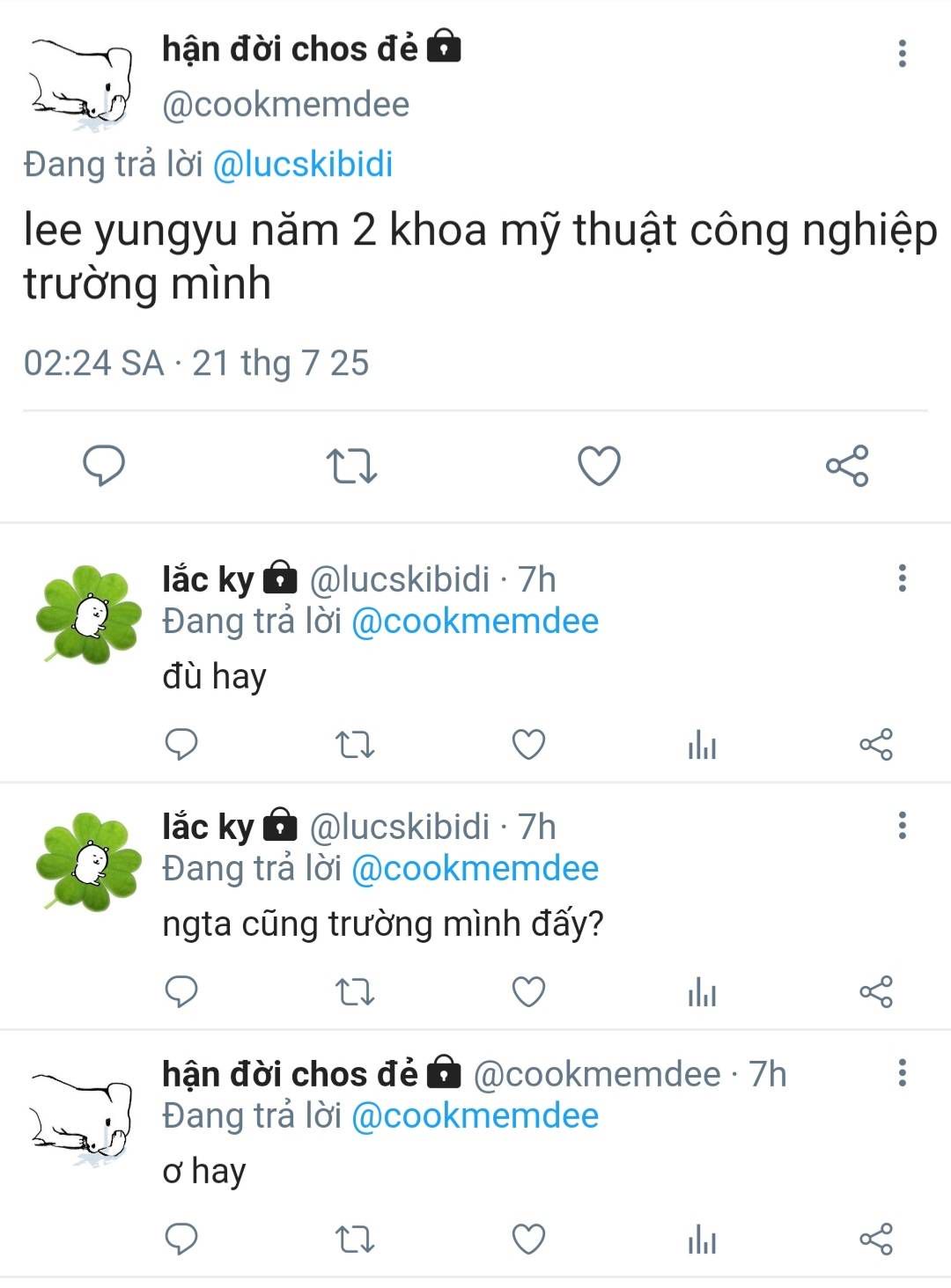The height and width of the screenshot is (1288, 951).
Task: Reply to the main lee yungyu tweet
Action: tap(104, 465)
